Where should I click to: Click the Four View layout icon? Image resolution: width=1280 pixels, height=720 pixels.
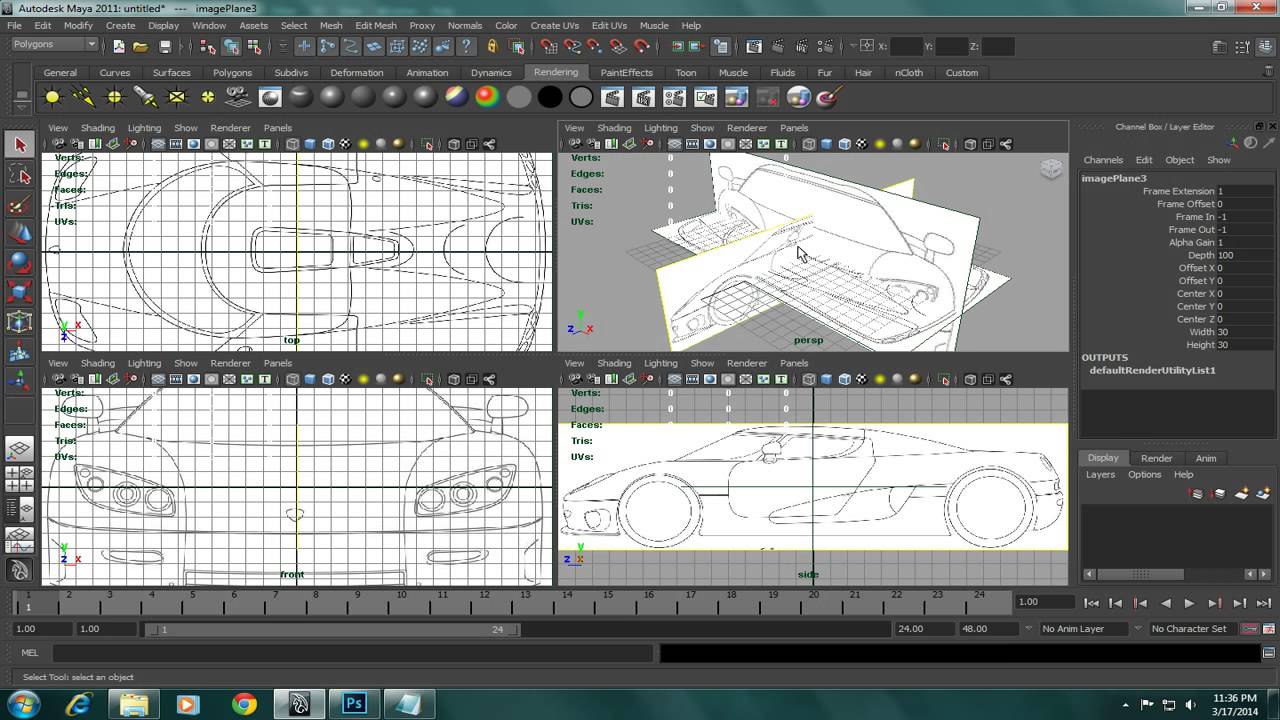click(x=20, y=479)
